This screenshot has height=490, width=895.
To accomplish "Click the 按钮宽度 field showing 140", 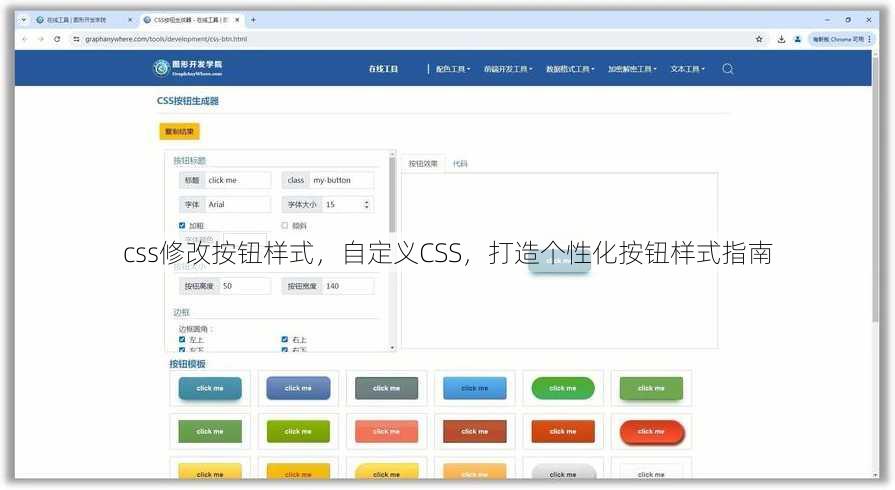I will coord(348,286).
